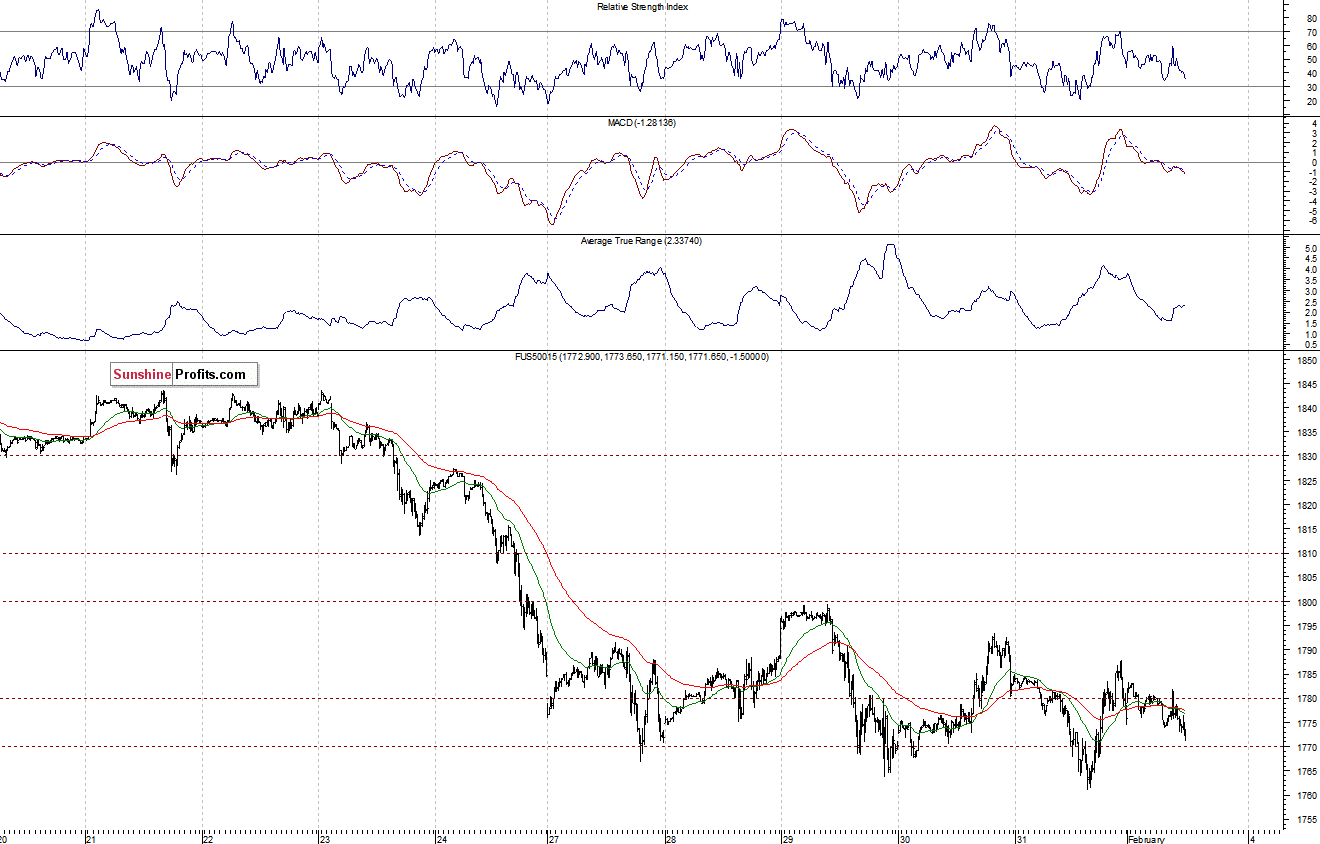
Task: Click the 1805 price axis label
Action: 1306,578
